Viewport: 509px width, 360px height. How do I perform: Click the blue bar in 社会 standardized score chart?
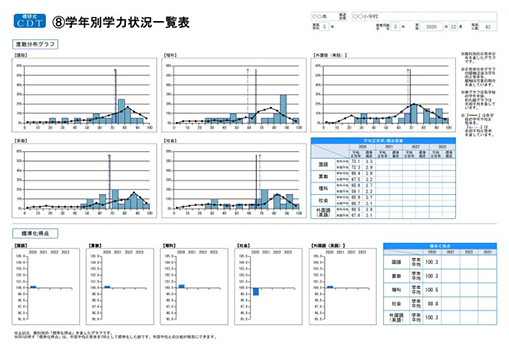pyautogui.click(x=256, y=292)
